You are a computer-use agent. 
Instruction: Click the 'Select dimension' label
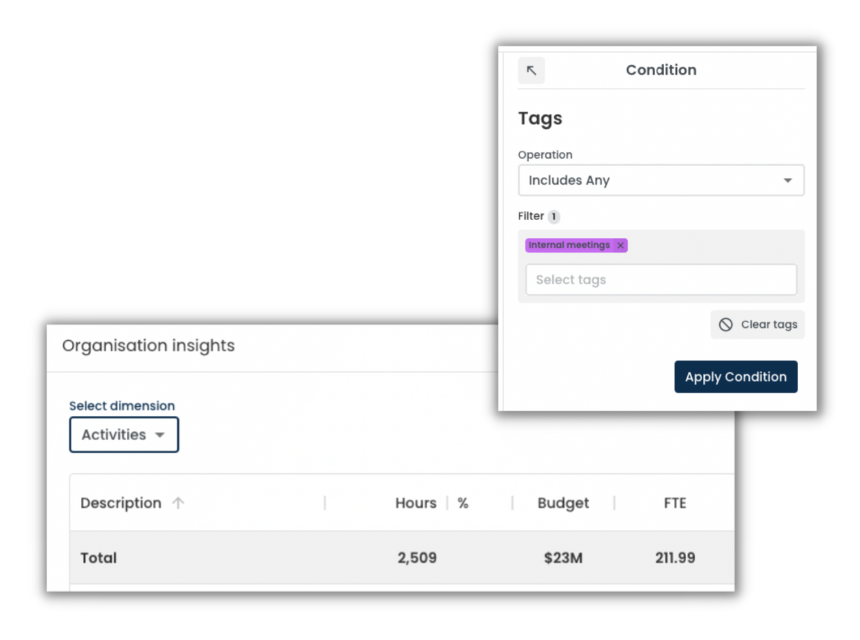(122, 406)
